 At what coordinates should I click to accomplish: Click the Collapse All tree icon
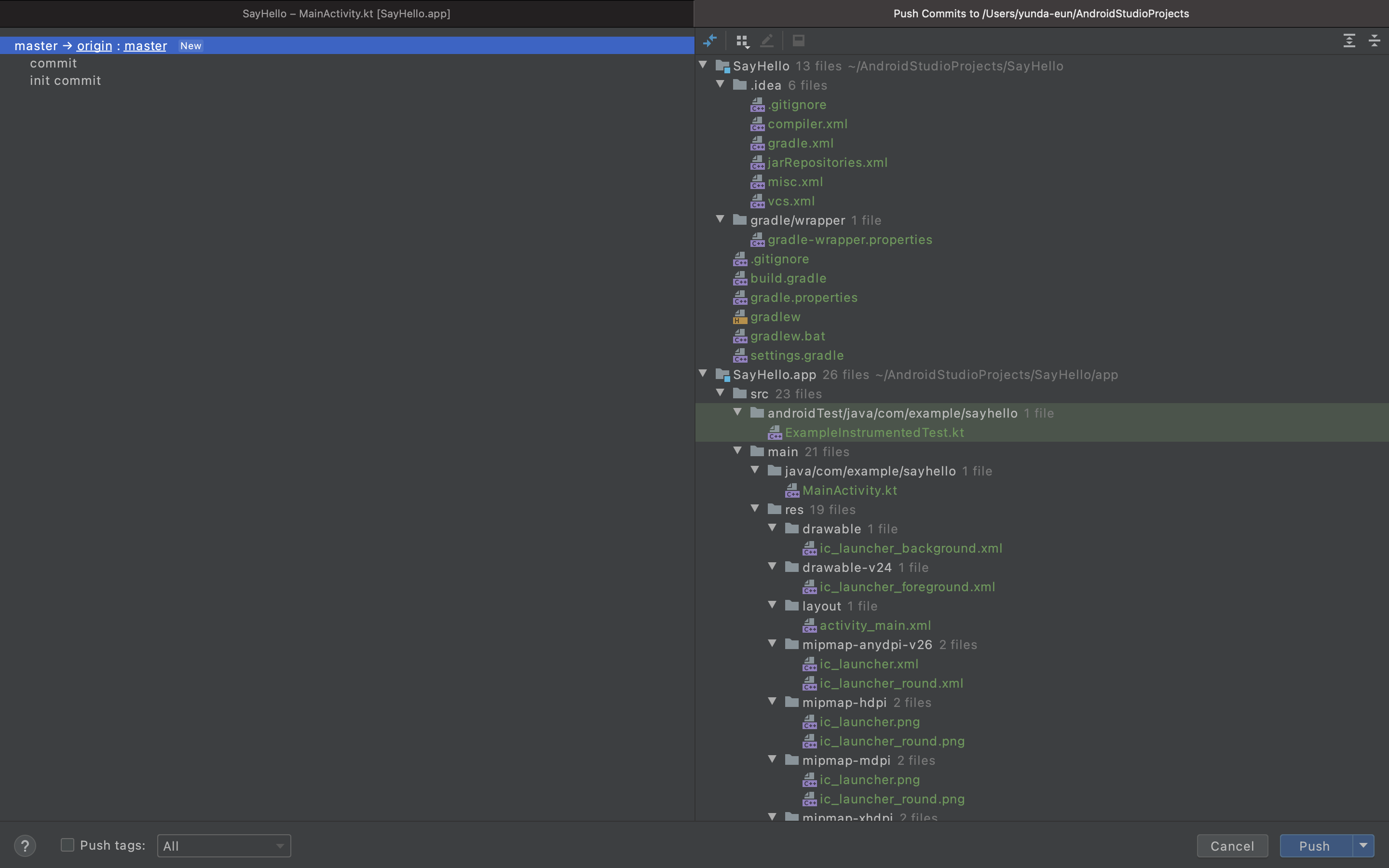click(x=1374, y=41)
